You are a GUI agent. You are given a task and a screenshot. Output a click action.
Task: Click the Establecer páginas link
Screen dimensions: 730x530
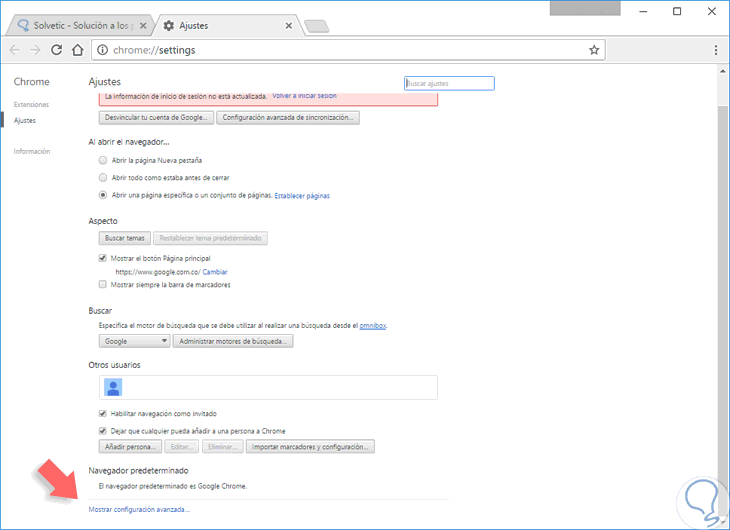302,196
